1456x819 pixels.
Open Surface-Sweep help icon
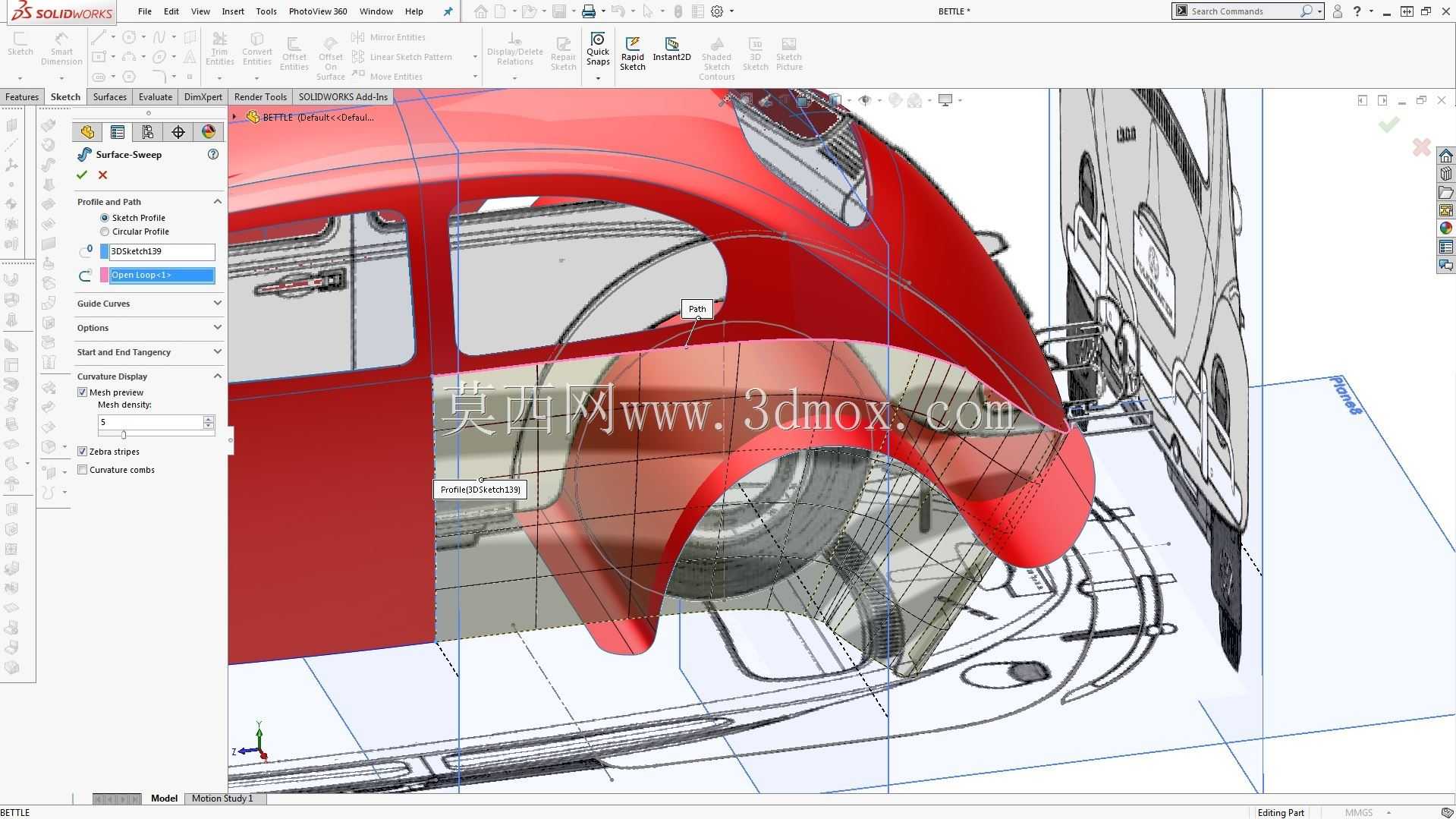tap(213, 154)
